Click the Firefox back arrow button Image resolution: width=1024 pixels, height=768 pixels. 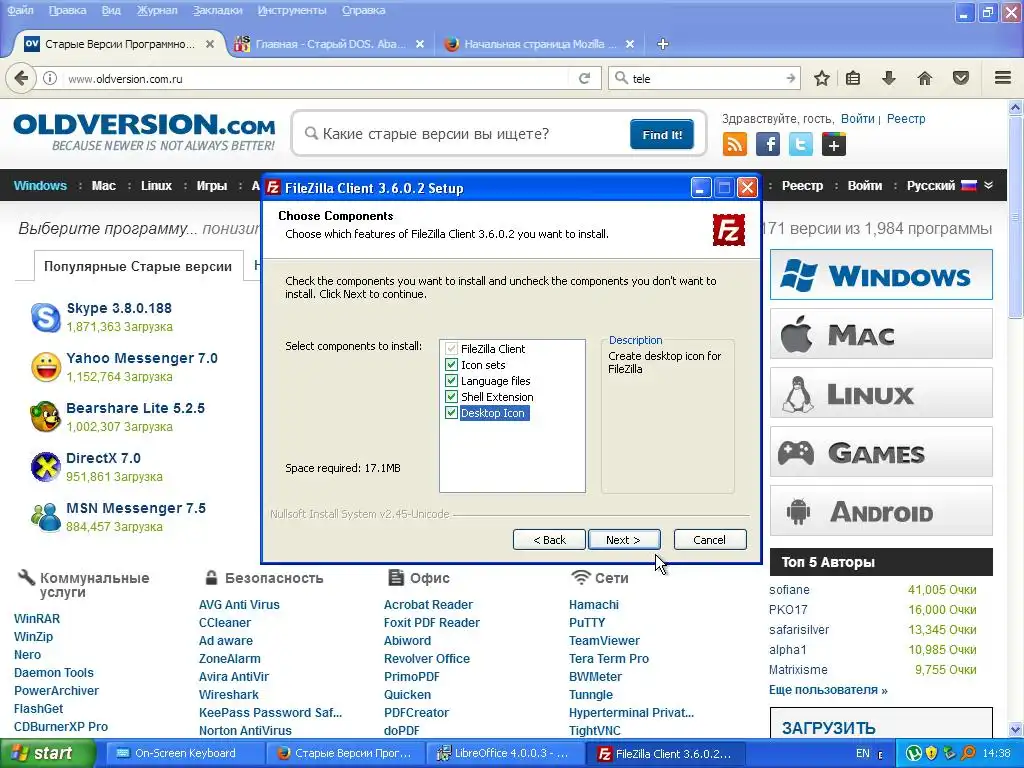pos(21,78)
